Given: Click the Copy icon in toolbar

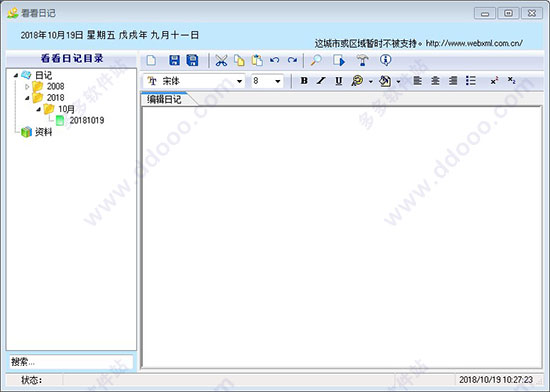Looking at the screenshot, I should (x=239, y=61).
